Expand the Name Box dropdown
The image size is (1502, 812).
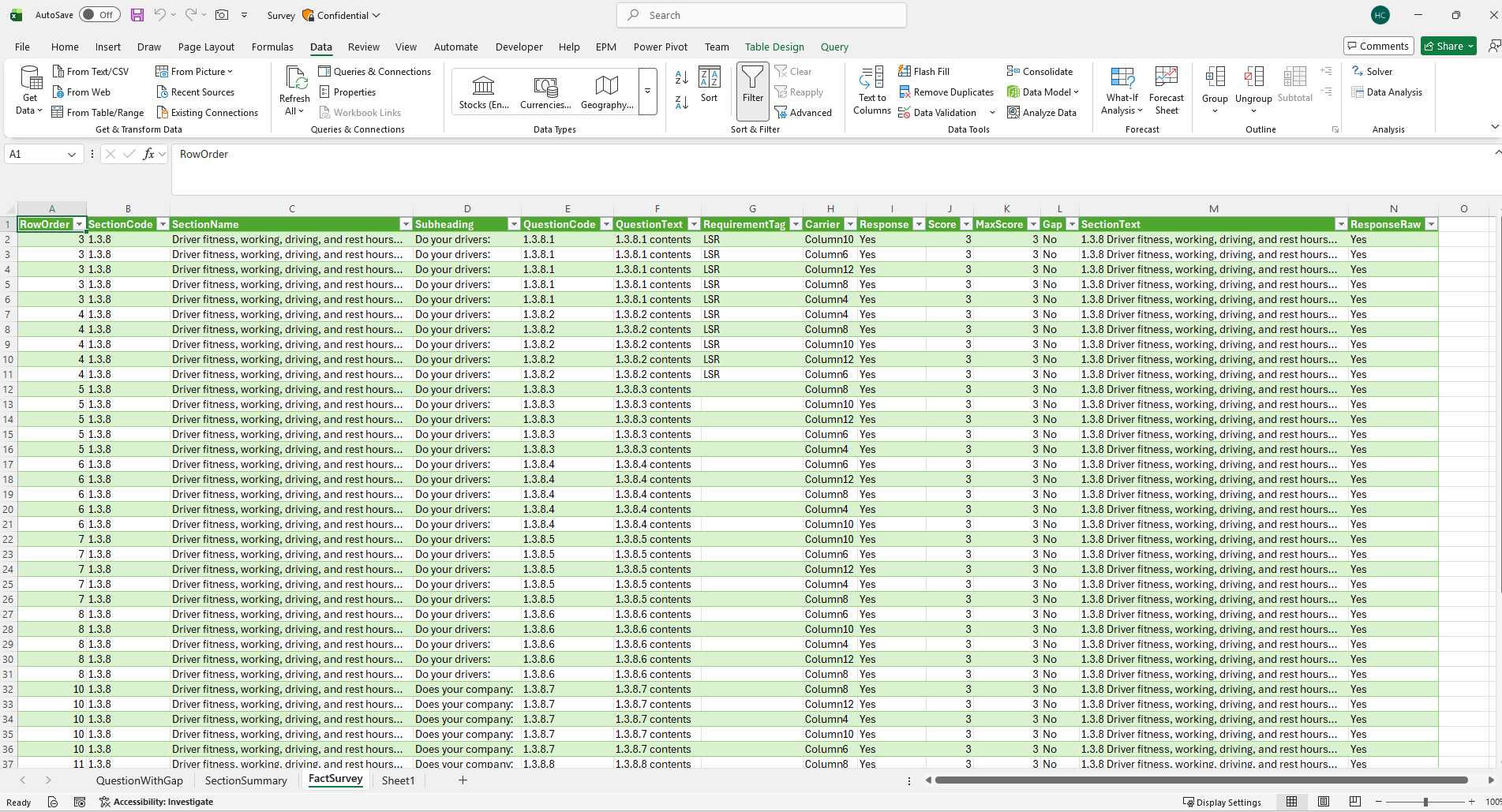coord(72,155)
